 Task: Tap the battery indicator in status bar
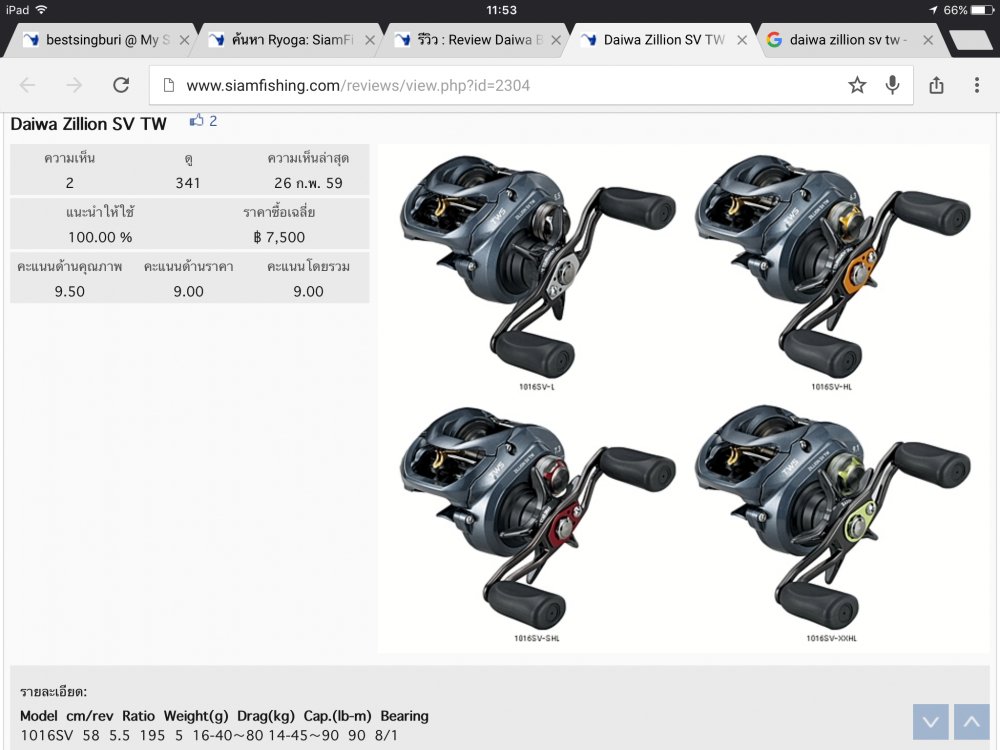pos(982,10)
